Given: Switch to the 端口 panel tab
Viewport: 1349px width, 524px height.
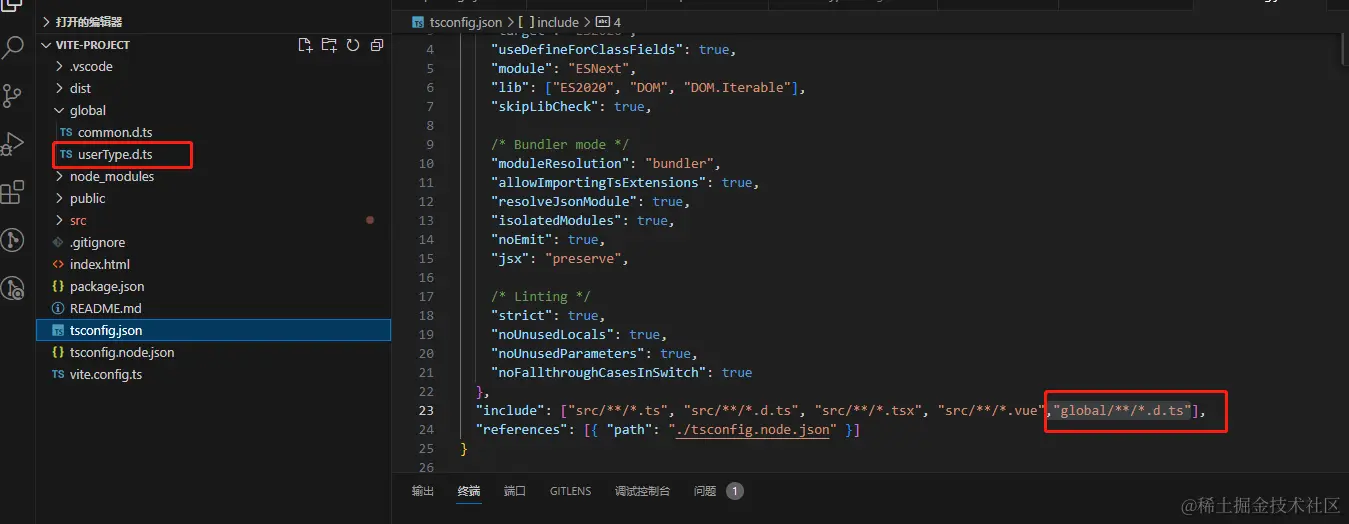Looking at the screenshot, I should (x=515, y=491).
